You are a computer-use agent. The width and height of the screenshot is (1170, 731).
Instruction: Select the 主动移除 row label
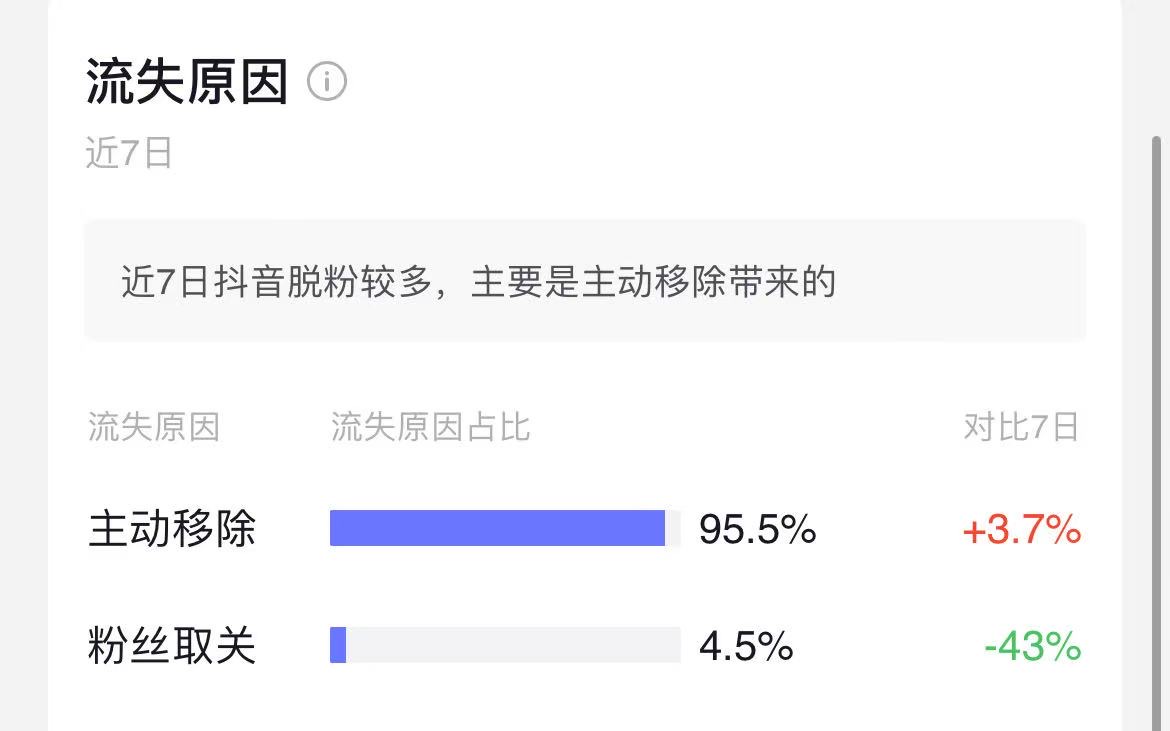[172, 528]
